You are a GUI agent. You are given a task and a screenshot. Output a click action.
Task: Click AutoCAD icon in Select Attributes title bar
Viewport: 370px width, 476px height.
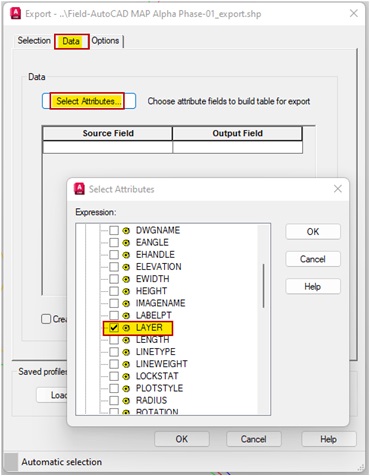(x=79, y=189)
